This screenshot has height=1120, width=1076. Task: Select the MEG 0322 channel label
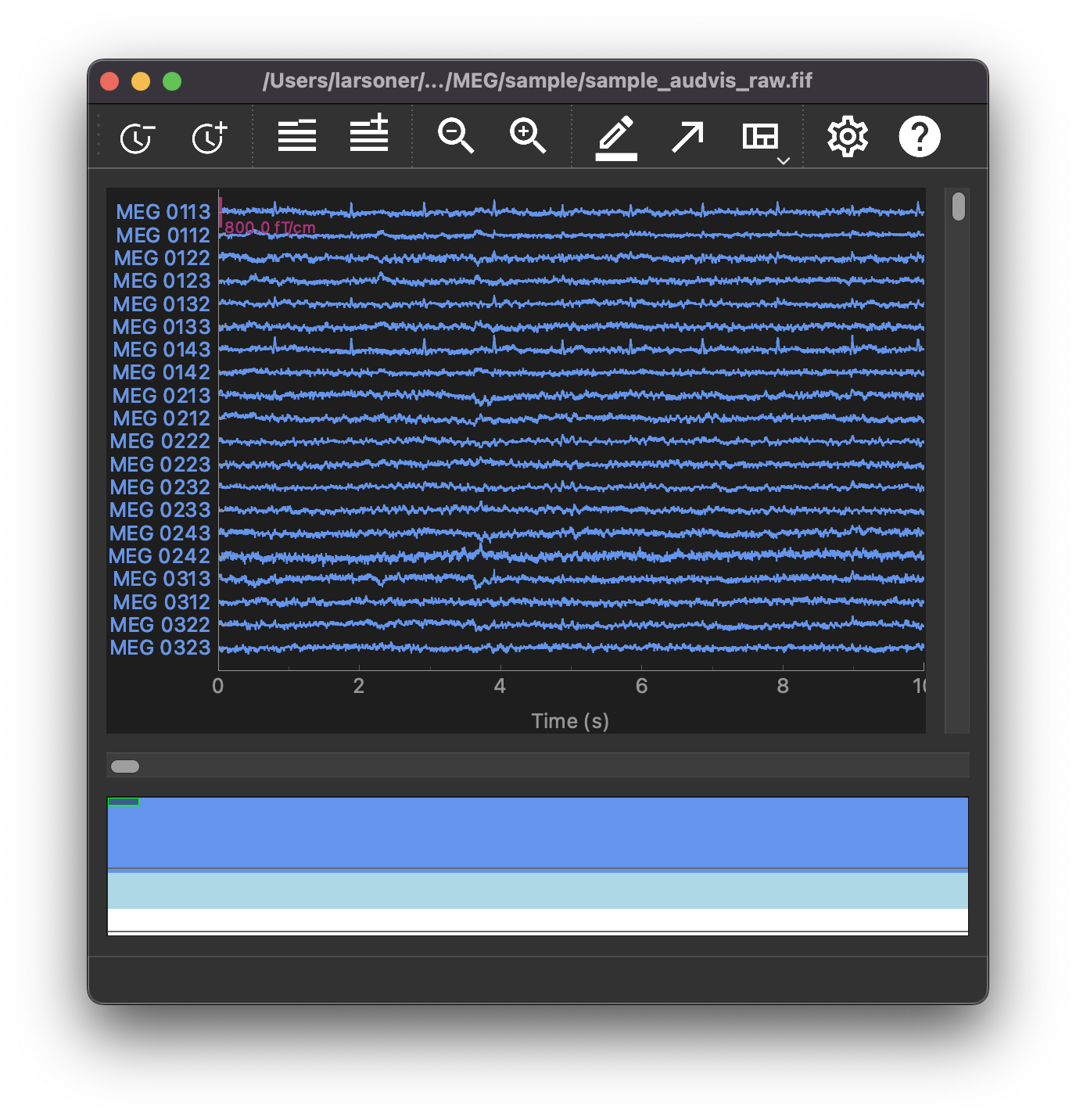point(161,625)
